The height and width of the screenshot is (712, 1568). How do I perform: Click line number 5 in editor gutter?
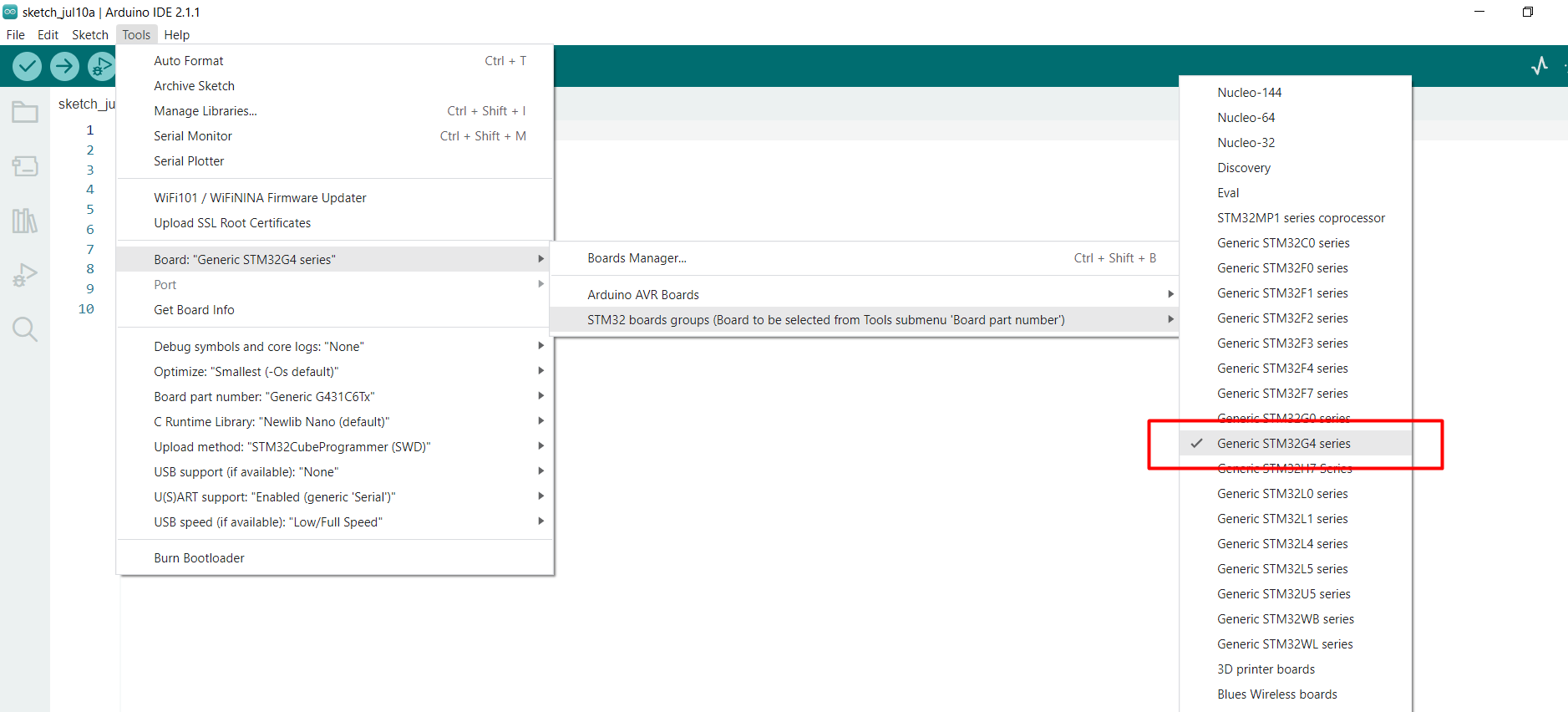click(90, 210)
